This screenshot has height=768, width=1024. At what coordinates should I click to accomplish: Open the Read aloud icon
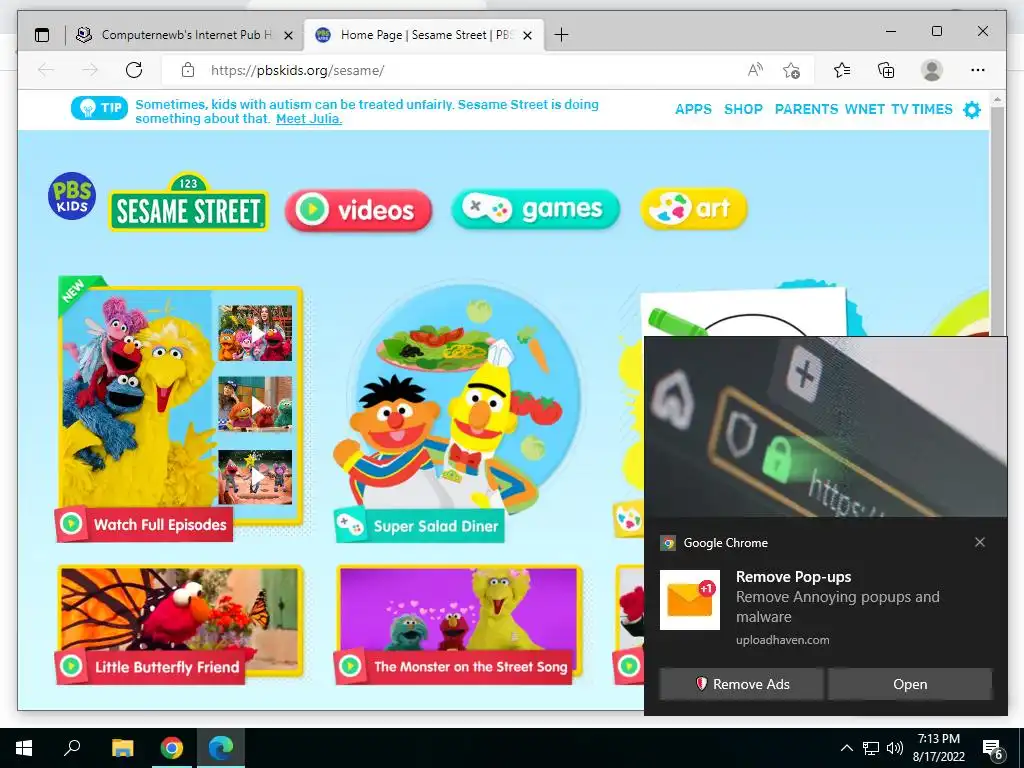[755, 70]
